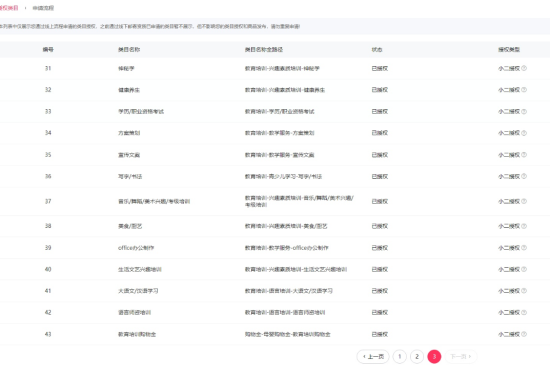
Task: Go to page 1 in pagination
Action: tap(400, 357)
